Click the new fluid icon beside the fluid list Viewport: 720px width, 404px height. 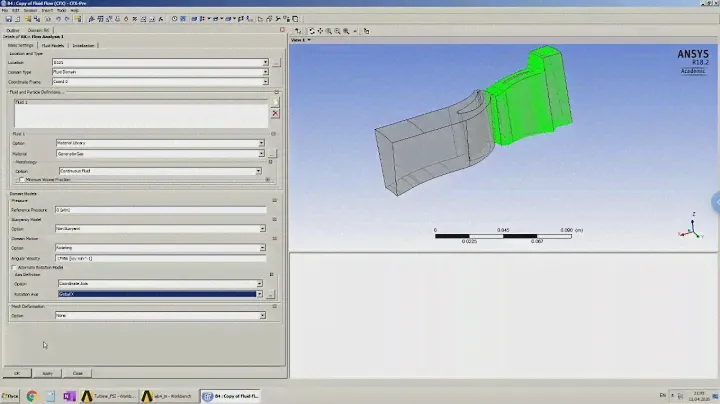[275, 101]
